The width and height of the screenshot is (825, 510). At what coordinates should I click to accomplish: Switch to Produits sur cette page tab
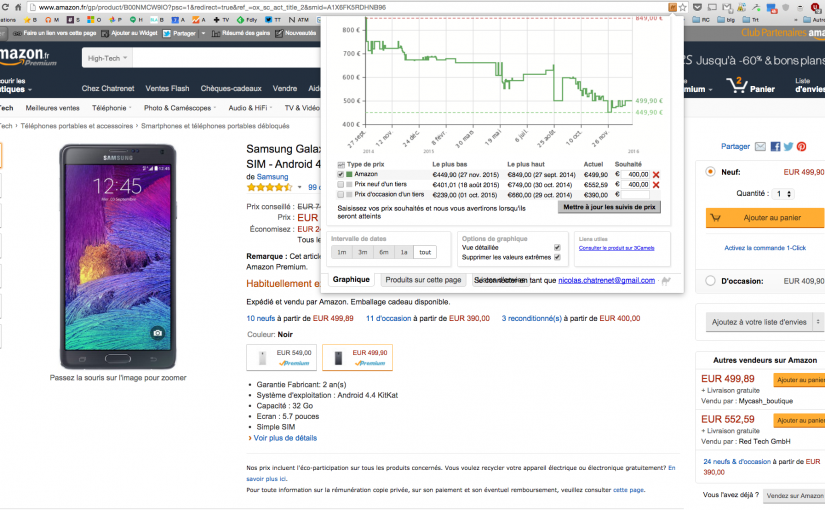[423, 280]
